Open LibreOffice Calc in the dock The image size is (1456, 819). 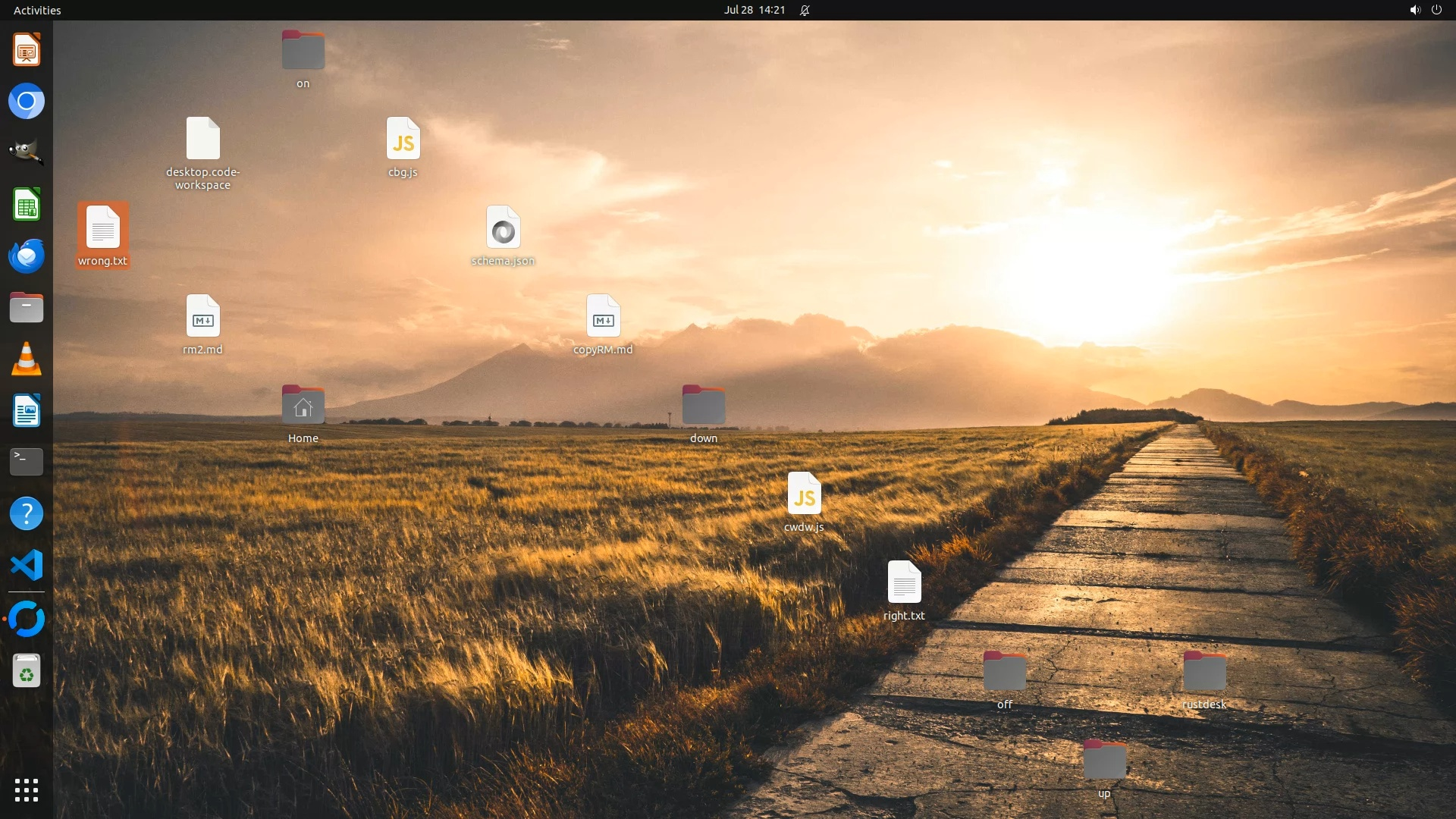coord(27,205)
